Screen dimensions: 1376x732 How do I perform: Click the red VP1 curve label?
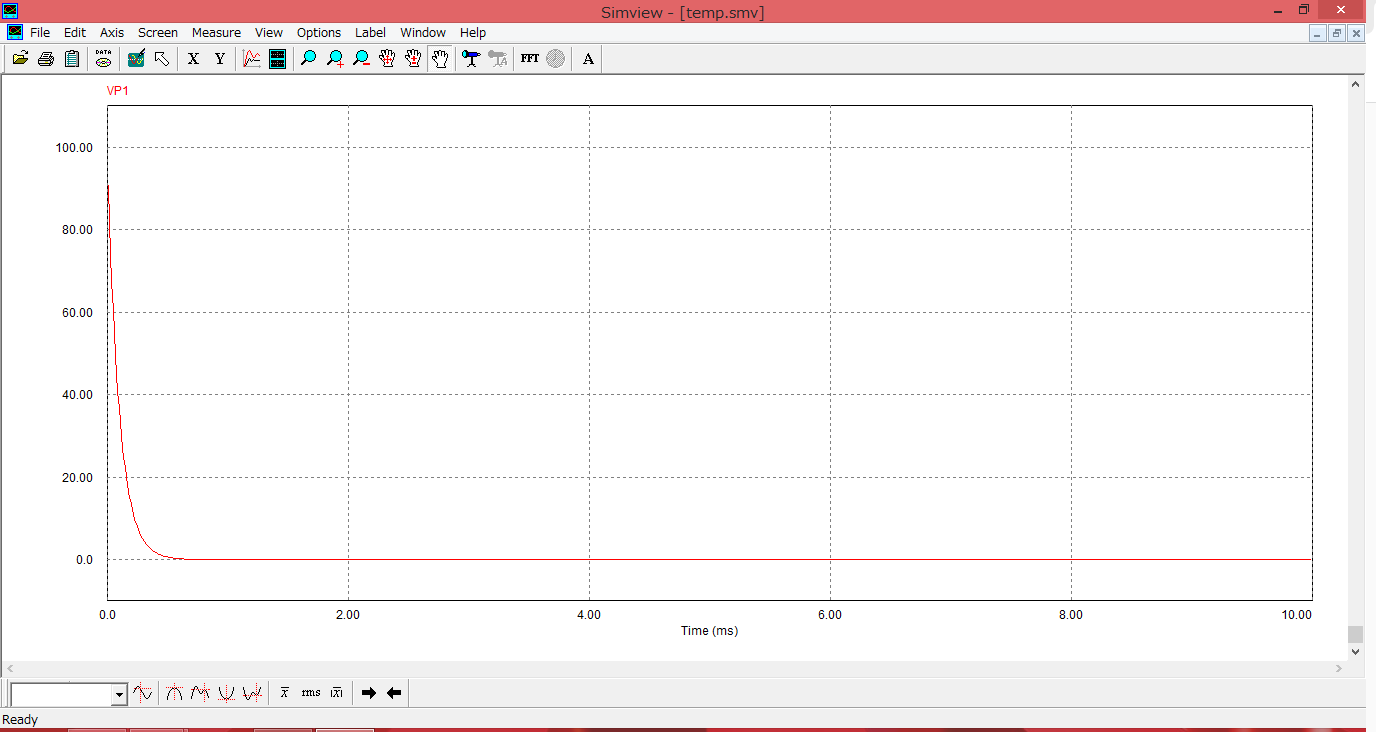click(118, 91)
